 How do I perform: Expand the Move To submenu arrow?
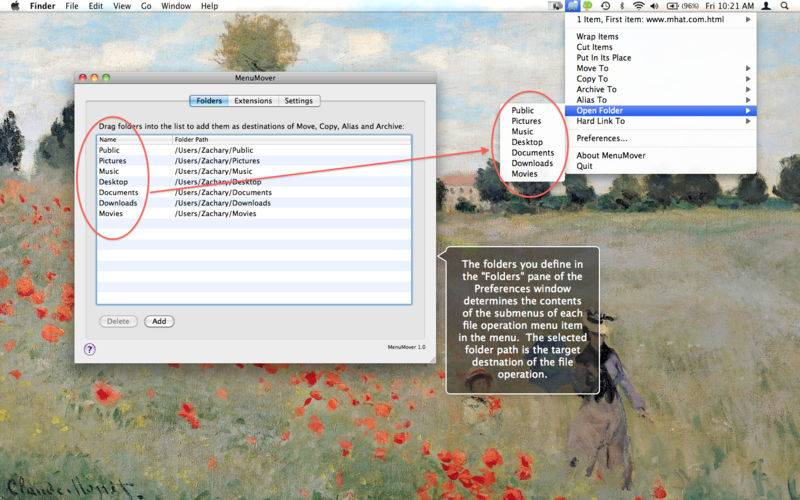[x=748, y=68]
